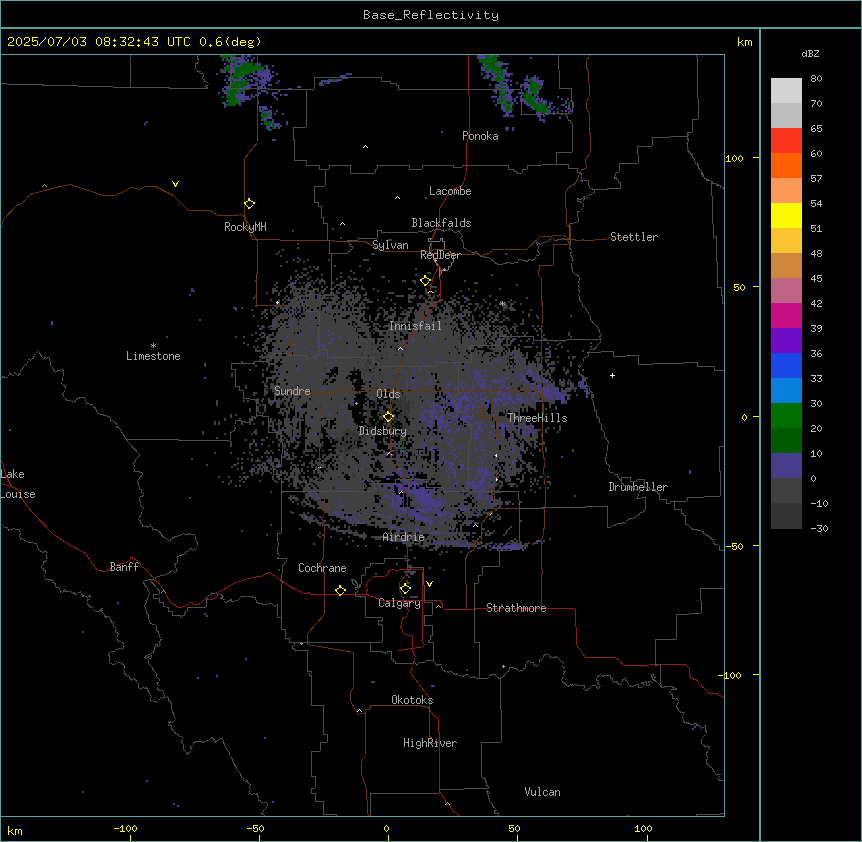Image resolution: width=862 pixels, height=842 pixels.
Task: Click the yellow diamond marker above Calgary label
Action: pyautogui.click(x=405, y=589)
